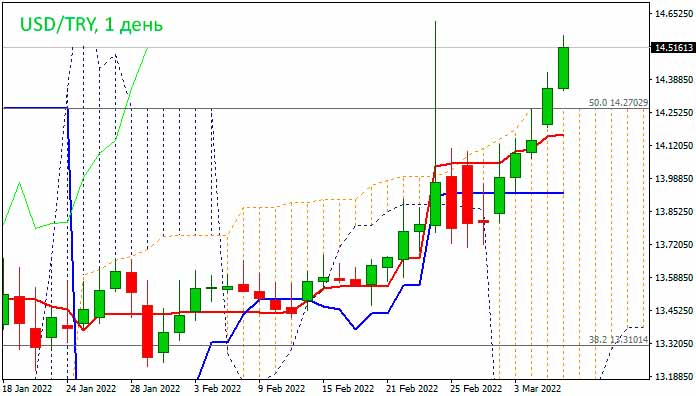Click the price axis value 13.45250
The height and width of the screenshot is (396, 696).
tap(674, 310)
